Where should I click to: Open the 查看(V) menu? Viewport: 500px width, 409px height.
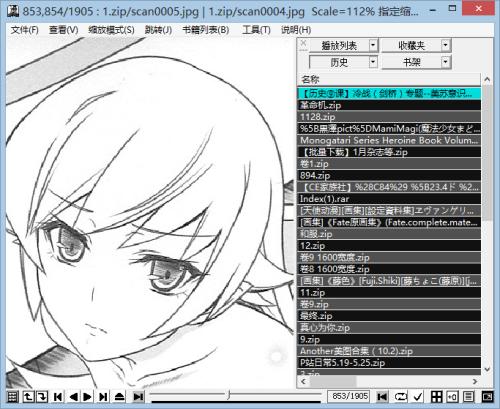coord(63,30)
